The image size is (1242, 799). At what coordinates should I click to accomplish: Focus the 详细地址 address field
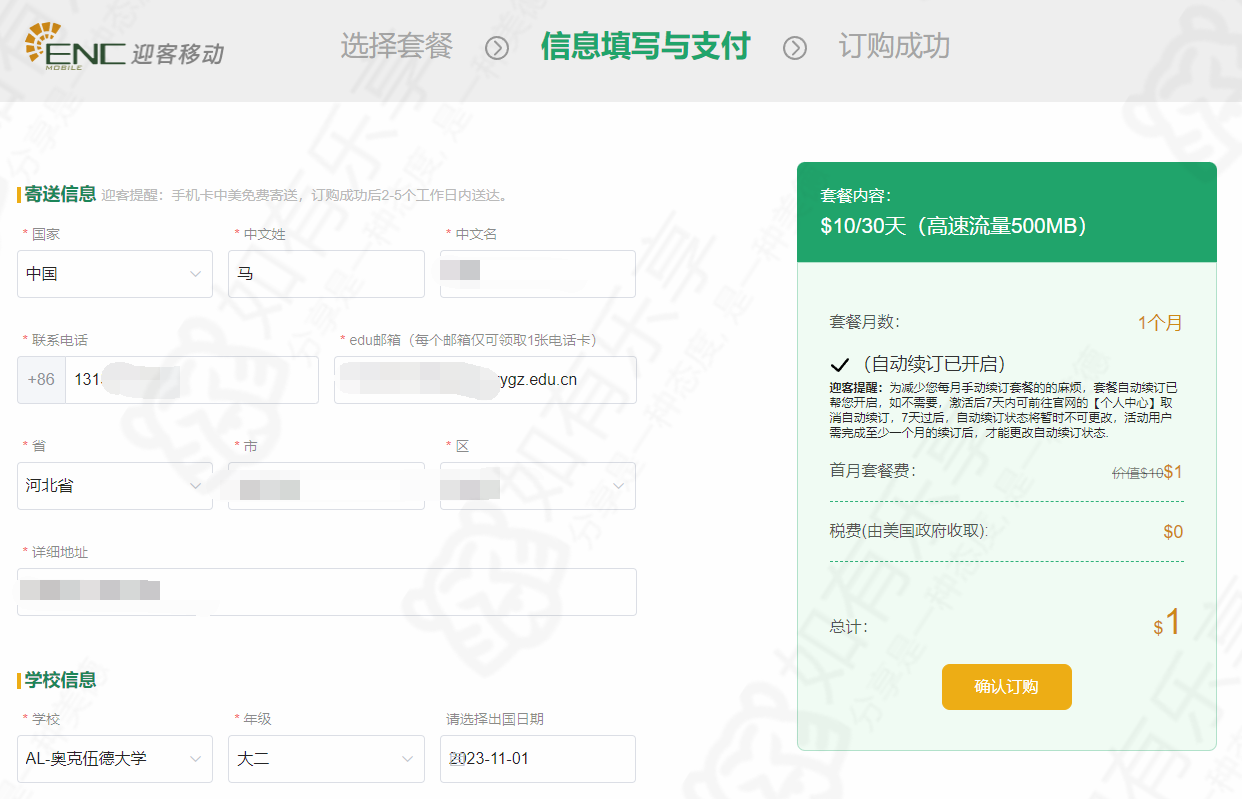pyautogui.click(x=326, y=592)
